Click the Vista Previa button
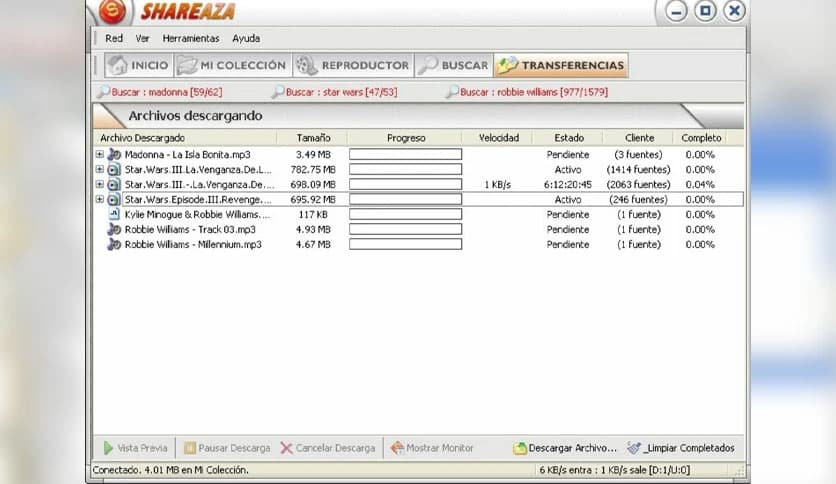 point(135,448)
